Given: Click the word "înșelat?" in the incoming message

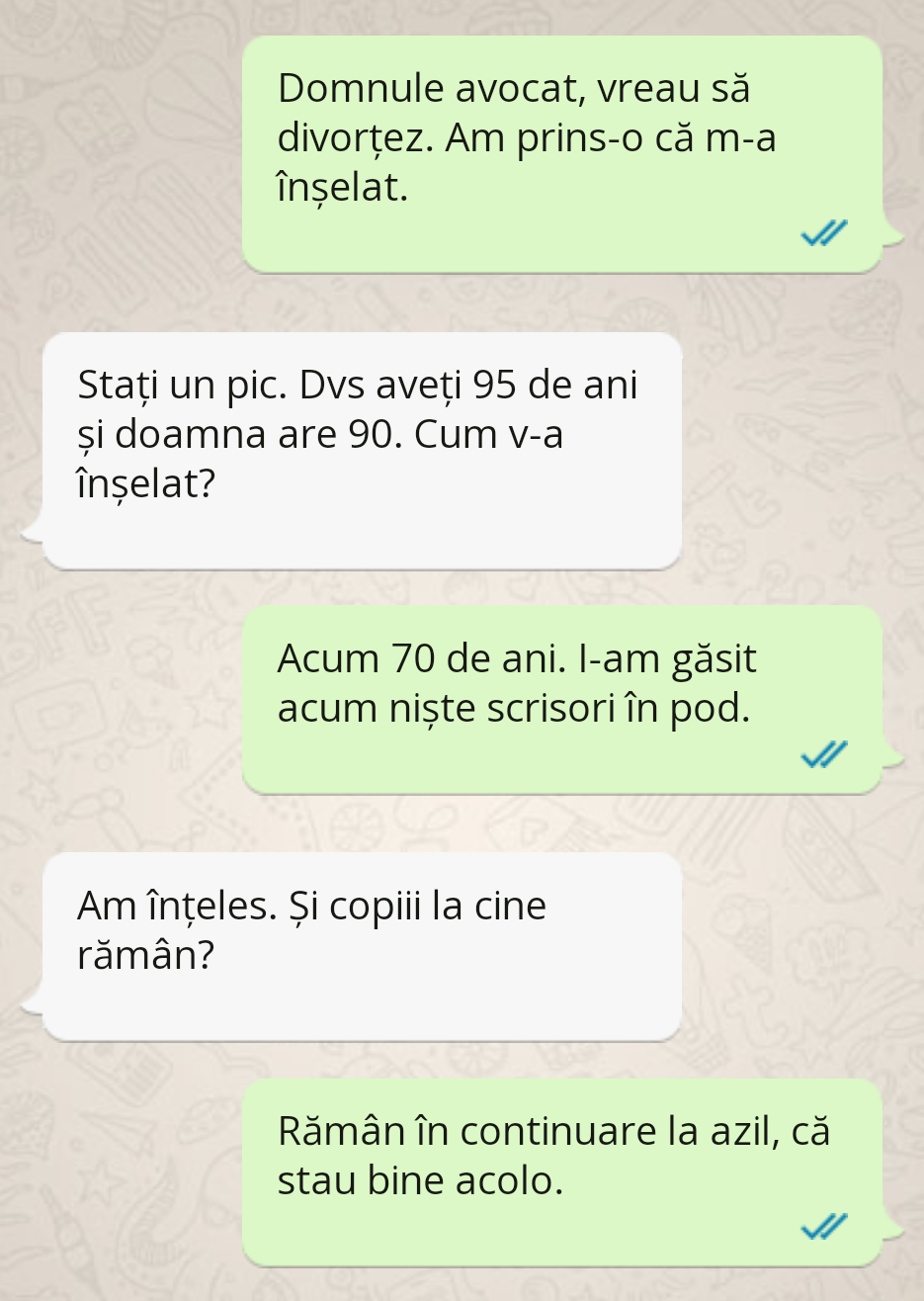Looking at the screenshot, I should pos(146,484).
